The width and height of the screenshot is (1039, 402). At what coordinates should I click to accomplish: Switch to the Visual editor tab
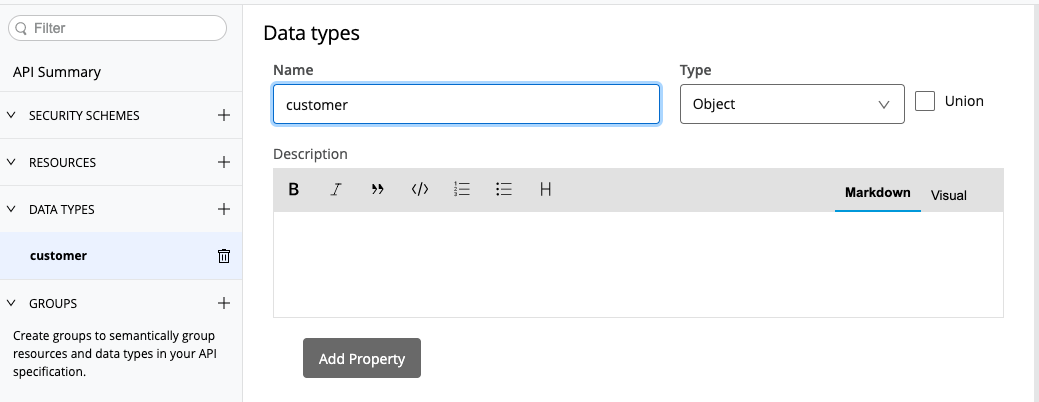tap(948, 195)
